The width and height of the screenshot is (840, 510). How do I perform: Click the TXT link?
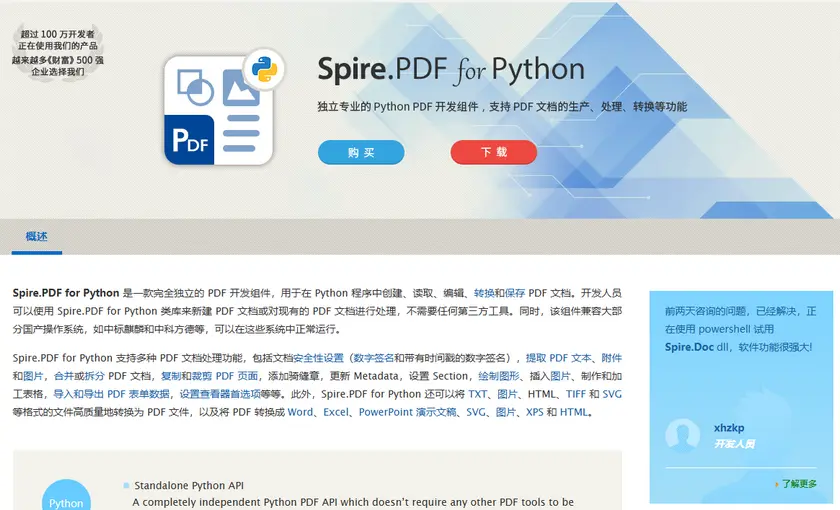tap(477, 394)
